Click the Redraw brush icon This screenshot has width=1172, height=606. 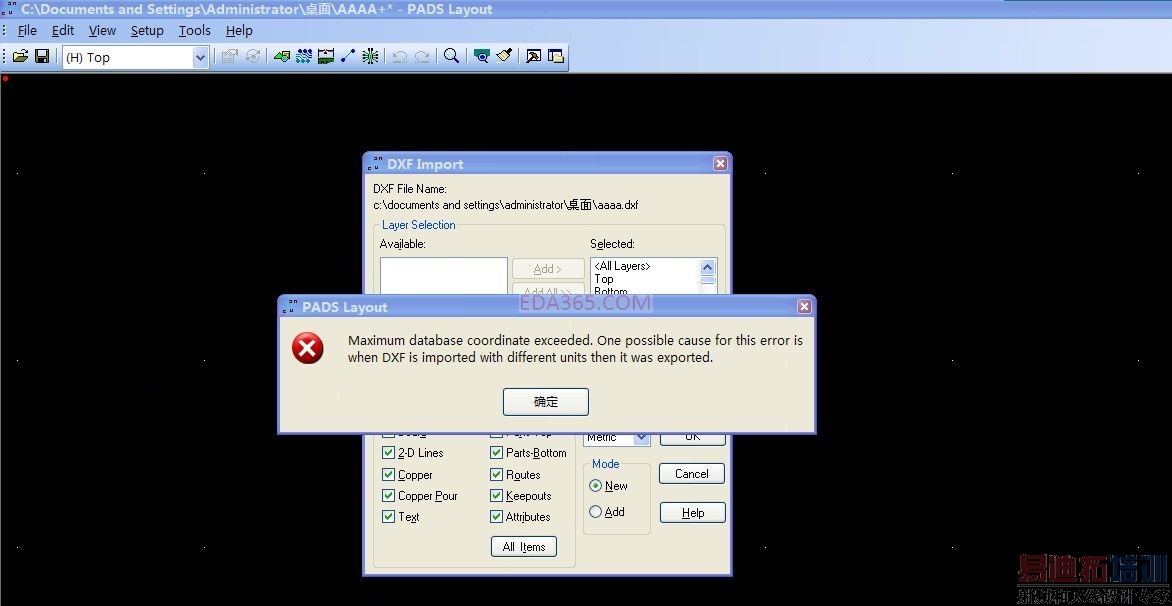click(x=504, y=56)
